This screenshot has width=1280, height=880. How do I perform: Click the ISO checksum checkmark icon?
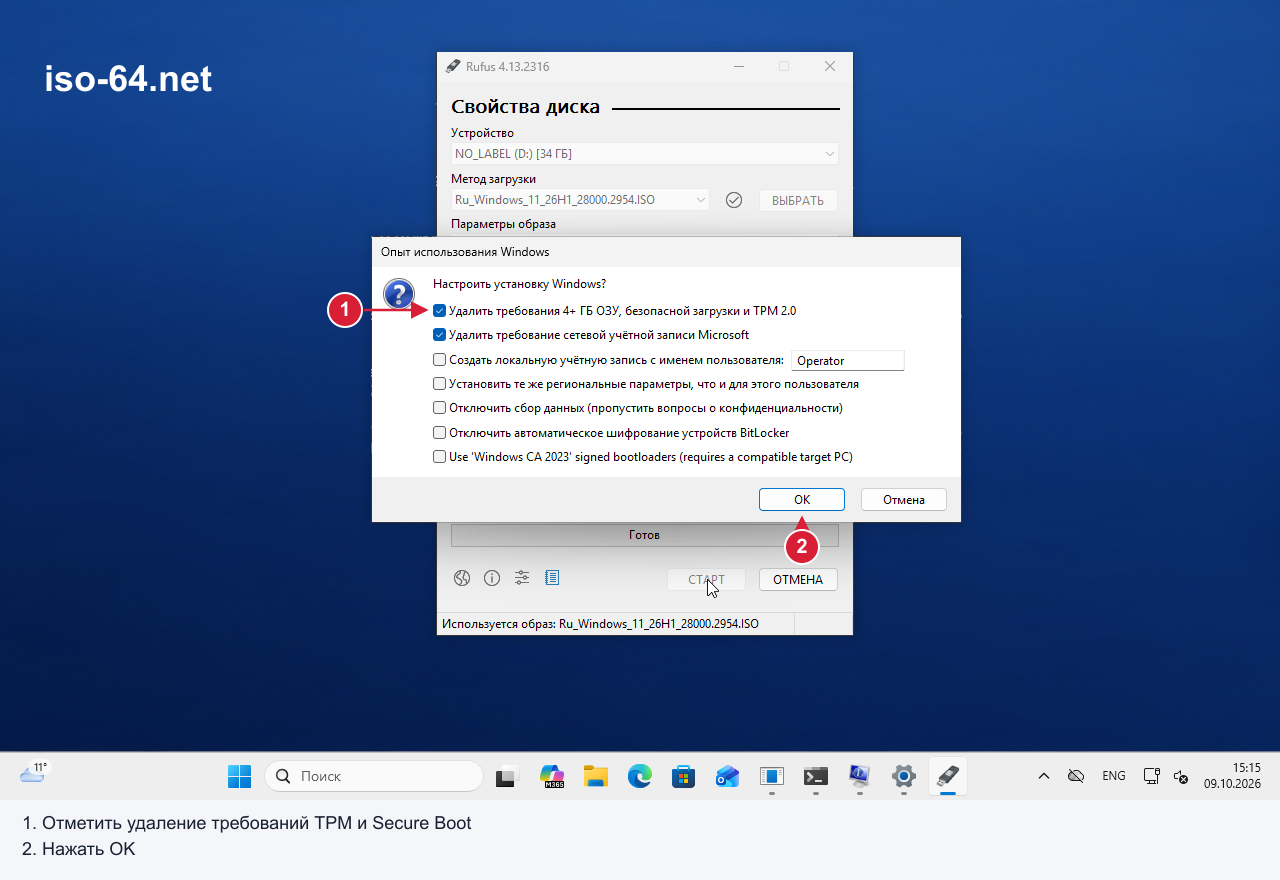point(734,200)
